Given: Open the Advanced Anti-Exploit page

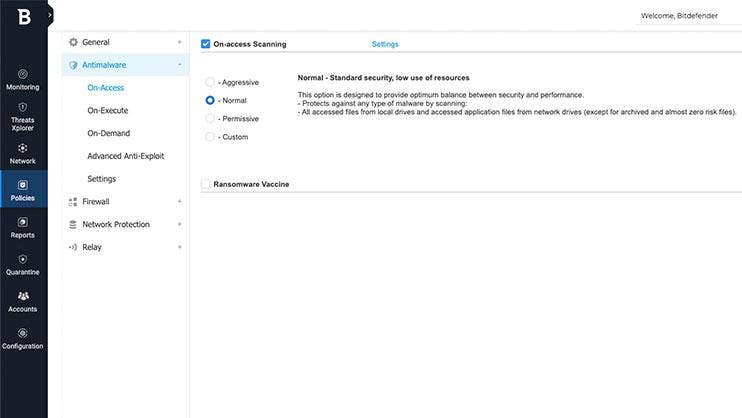Looking at the screenshot, I should pyautogui.click(x=126, y=156).
